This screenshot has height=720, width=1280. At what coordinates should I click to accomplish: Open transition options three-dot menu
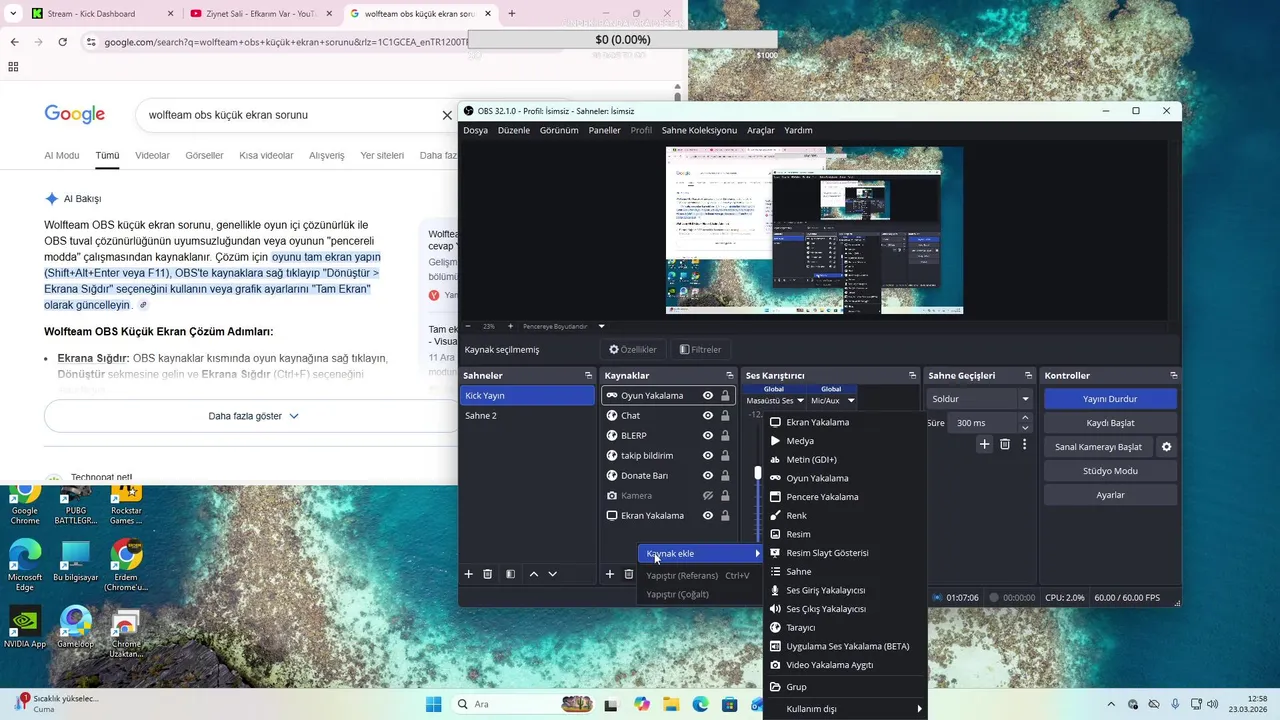(x=1024, y=444)
